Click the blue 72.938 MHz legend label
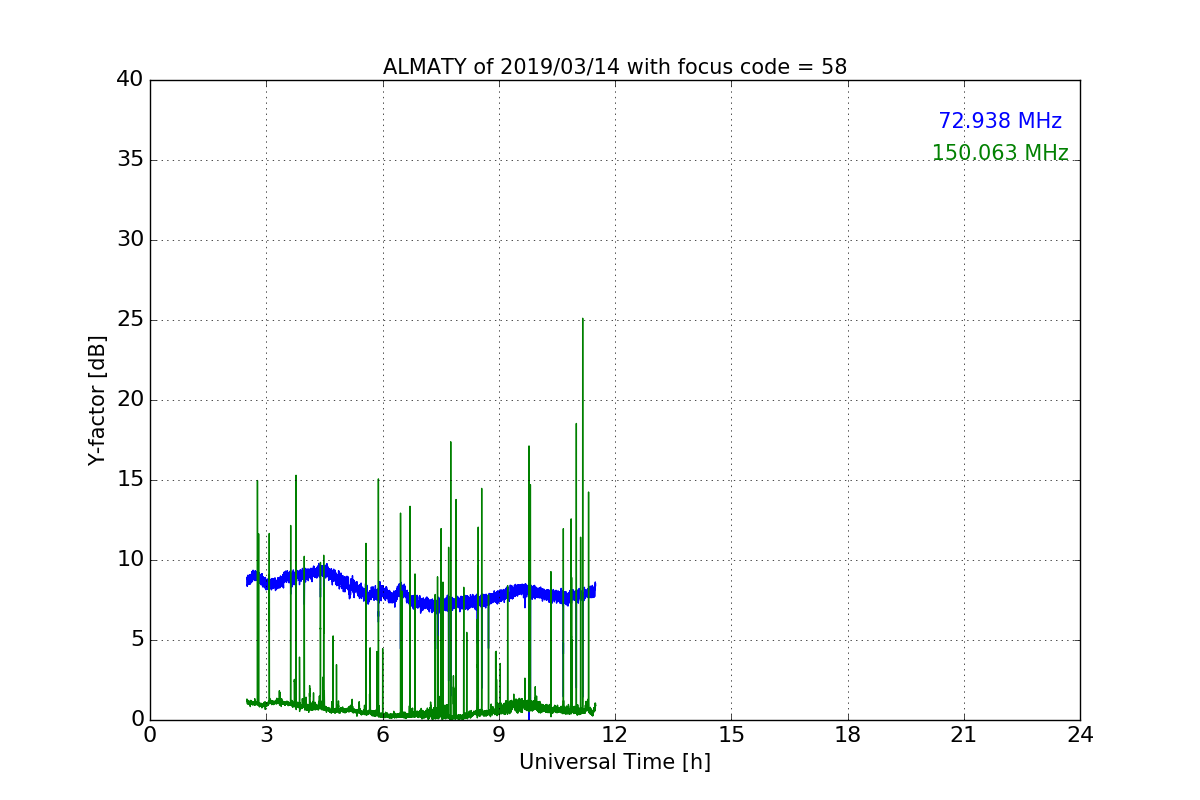1200x800 pixels. 1000,121
